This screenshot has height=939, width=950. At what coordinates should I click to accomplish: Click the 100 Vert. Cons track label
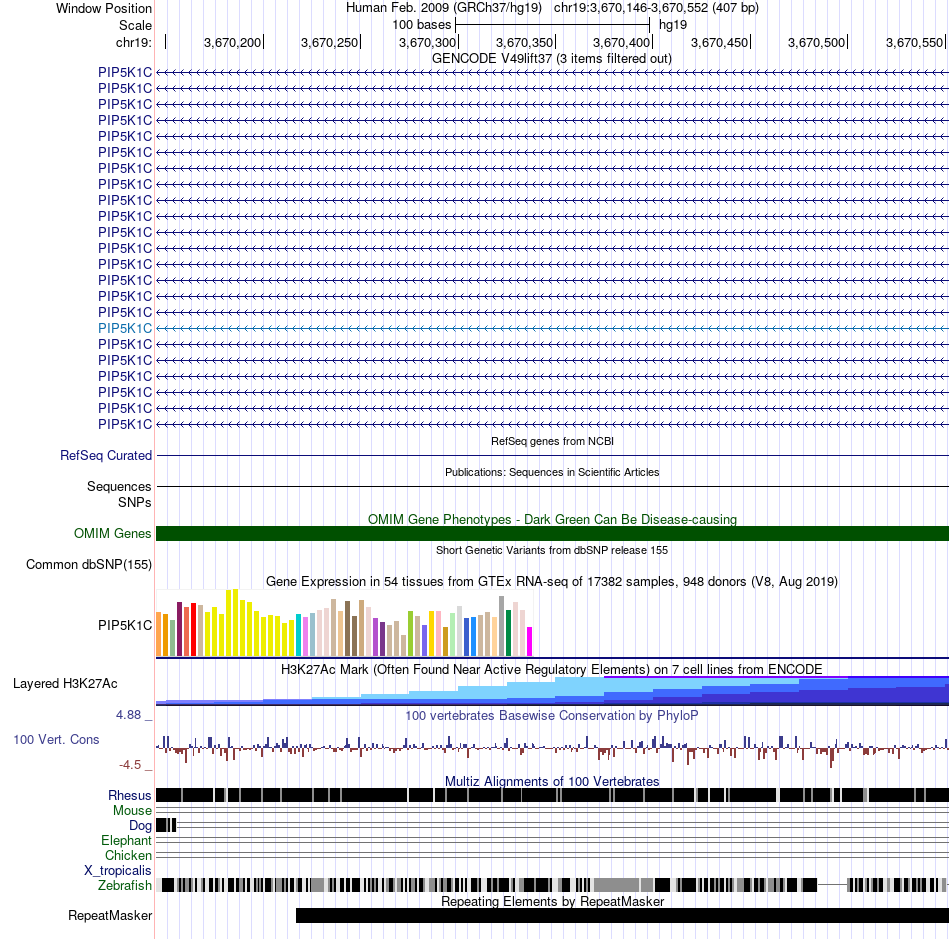tap(56, 740)
